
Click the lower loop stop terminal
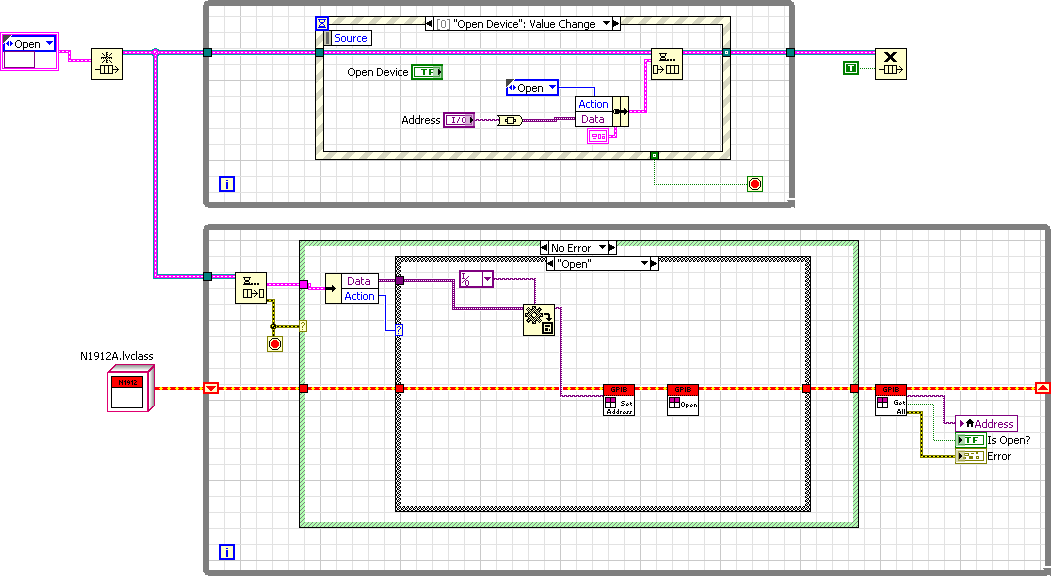click(x=275, y=345)
